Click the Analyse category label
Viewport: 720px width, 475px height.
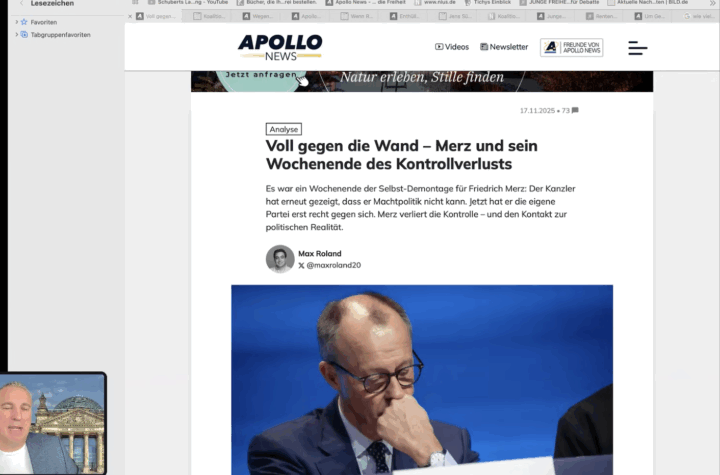(284, 129)
